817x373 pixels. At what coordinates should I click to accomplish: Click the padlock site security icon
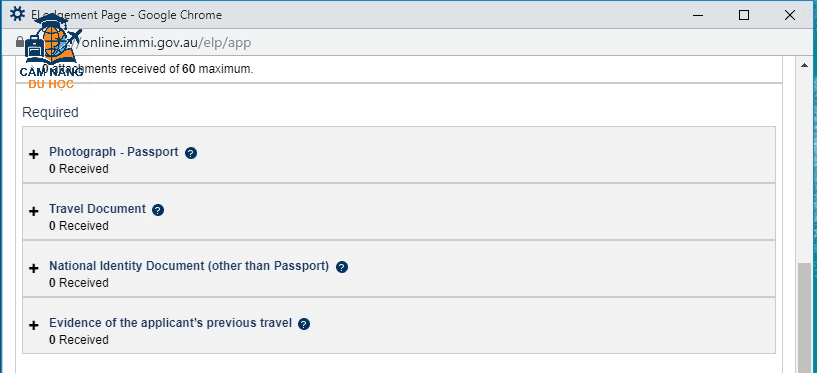click(20, 42)
